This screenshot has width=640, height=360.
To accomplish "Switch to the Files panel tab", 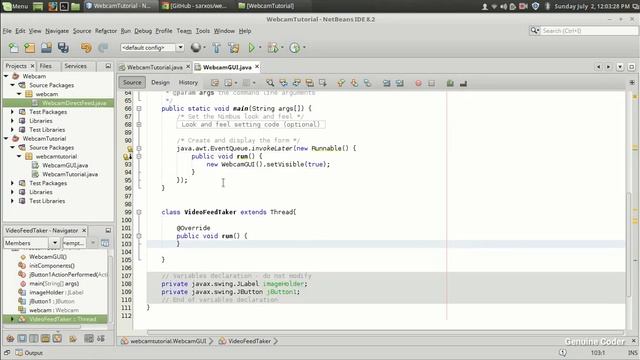I will coord(46,66).
